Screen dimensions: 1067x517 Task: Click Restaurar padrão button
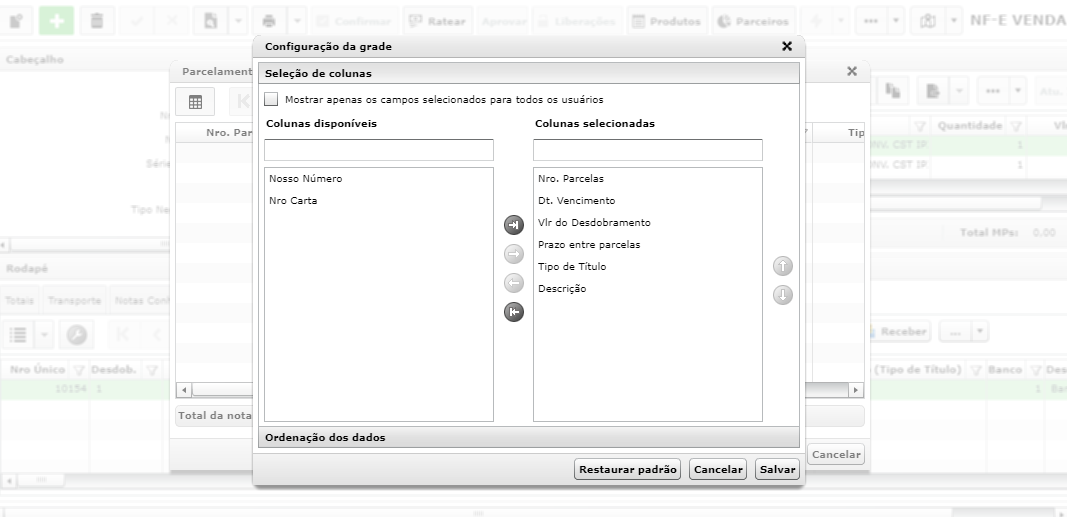click(x=627, y=469)
